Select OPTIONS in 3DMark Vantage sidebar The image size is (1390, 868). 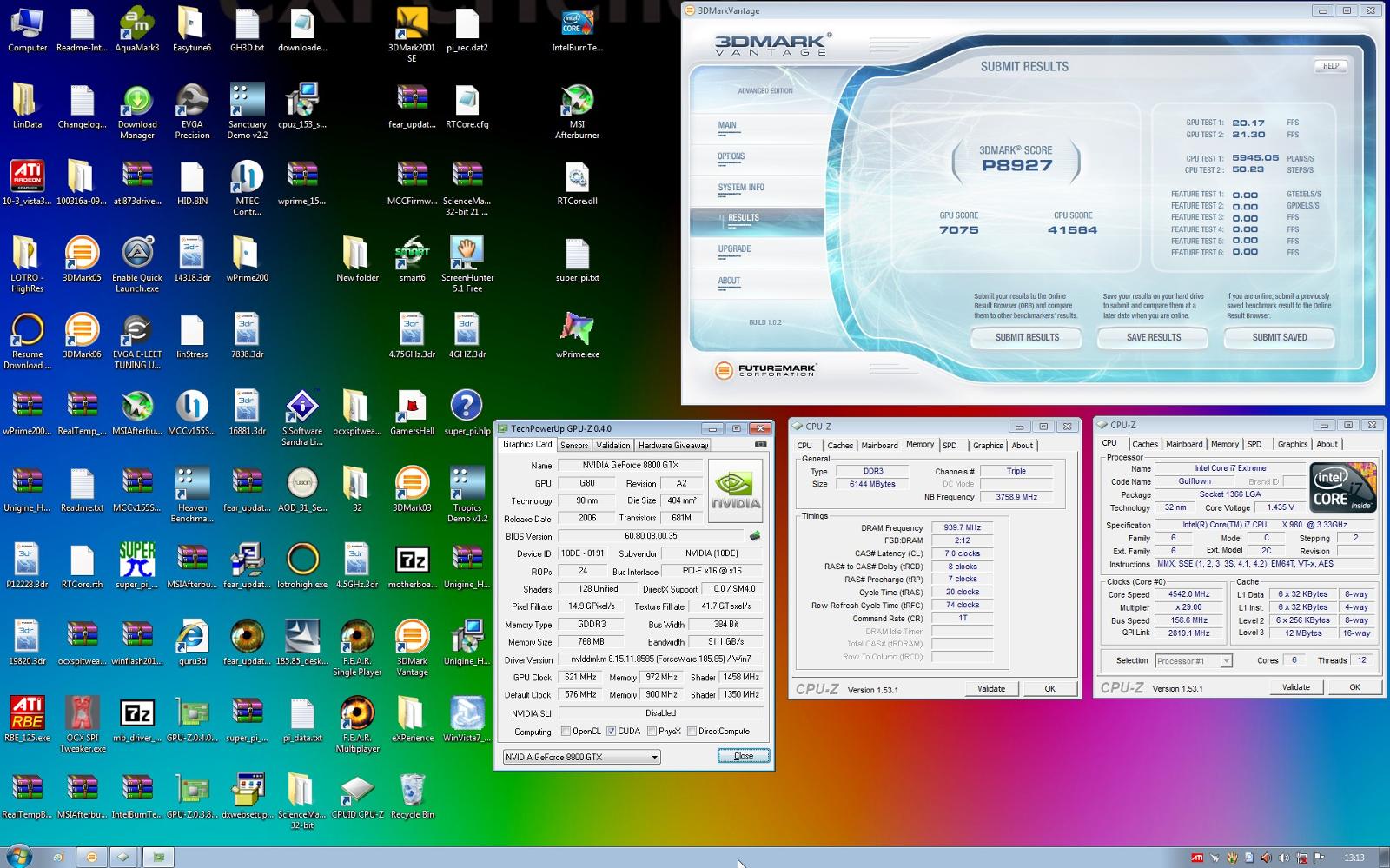pyautogui.click(x=731, y=156)
